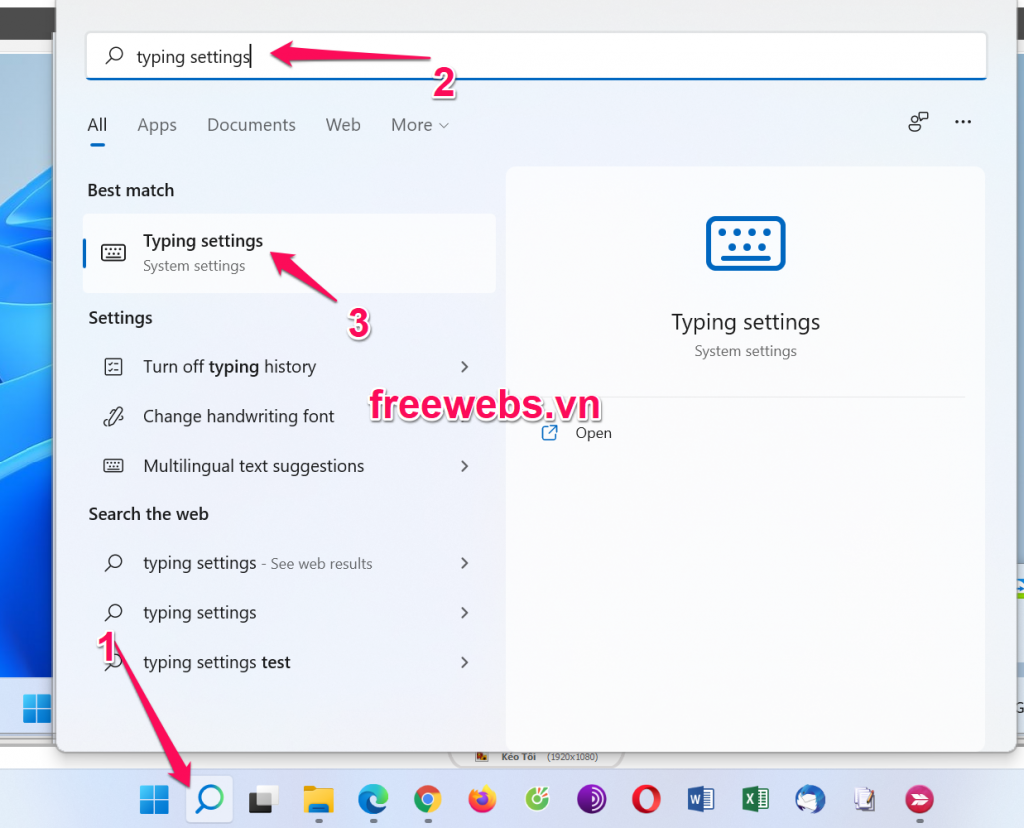Viewport: 1024px width, 828px height.
Task: Expand Turn off typing history chevron
Action: (464, 367)
